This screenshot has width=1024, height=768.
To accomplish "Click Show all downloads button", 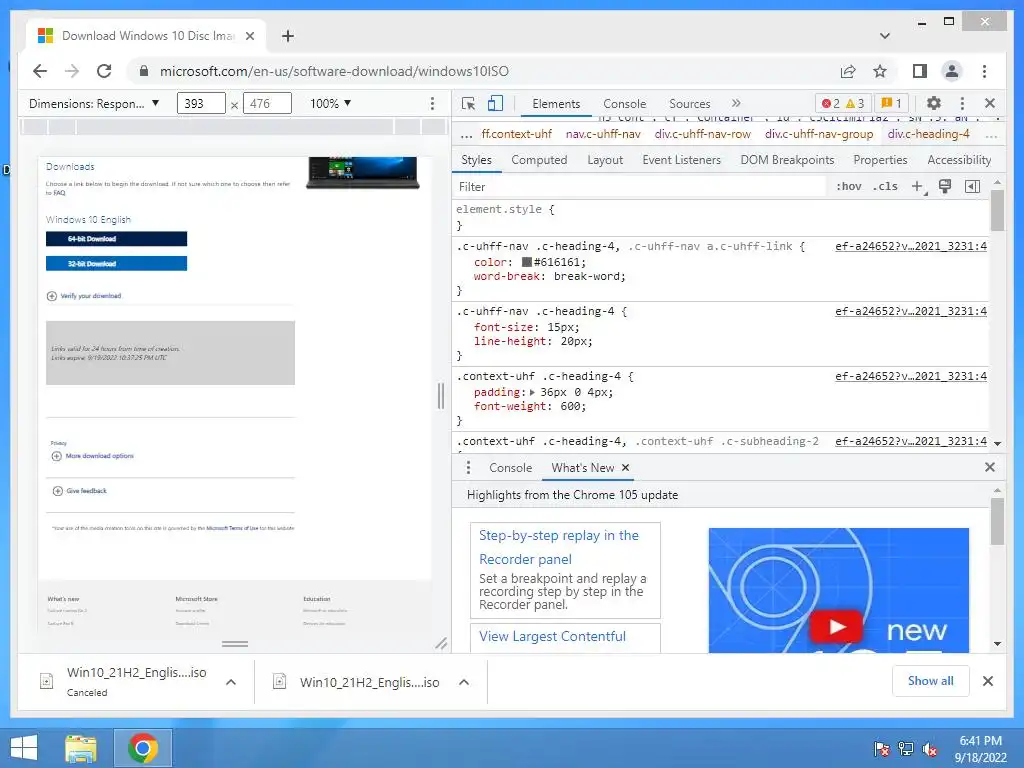I will pyautogui.click(x=930, y=681).
